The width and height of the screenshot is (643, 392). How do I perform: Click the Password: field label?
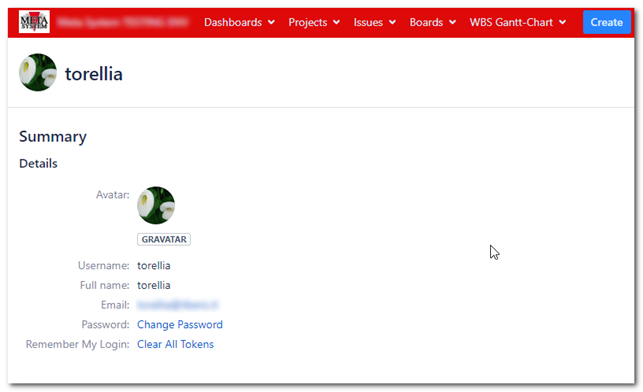[x=105, y=325]
